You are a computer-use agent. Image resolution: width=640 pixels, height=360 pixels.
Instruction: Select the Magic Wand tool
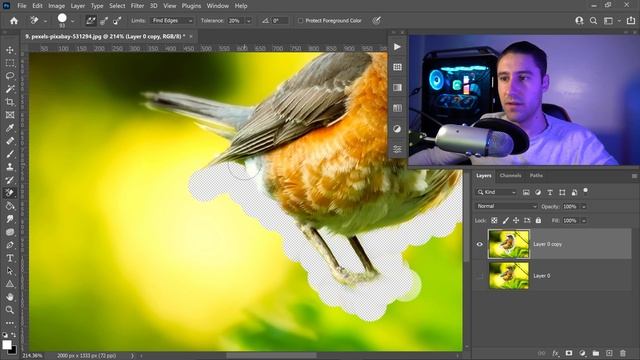10,89
